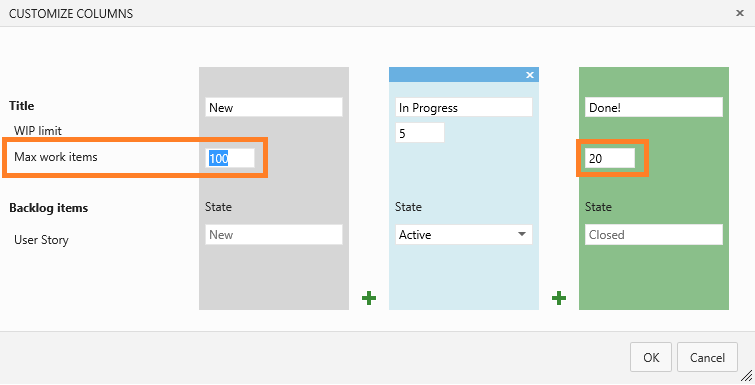The height and width of the screenshot is (385, 755).
Task: Confirm changes with the OK button
Action: coord(651,357)
